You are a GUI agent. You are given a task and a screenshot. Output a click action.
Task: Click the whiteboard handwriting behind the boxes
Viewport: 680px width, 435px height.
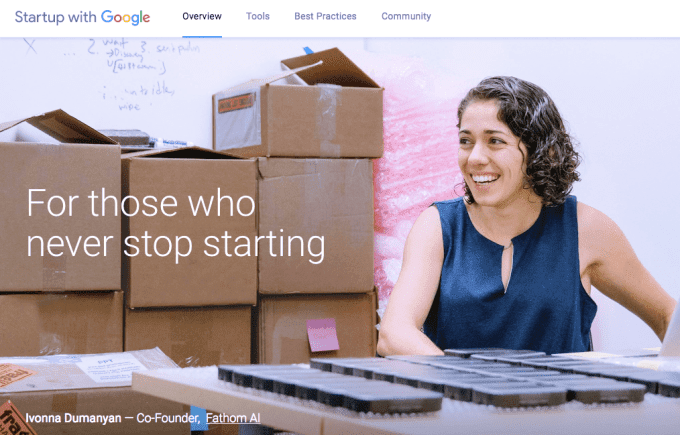point(130,72)
